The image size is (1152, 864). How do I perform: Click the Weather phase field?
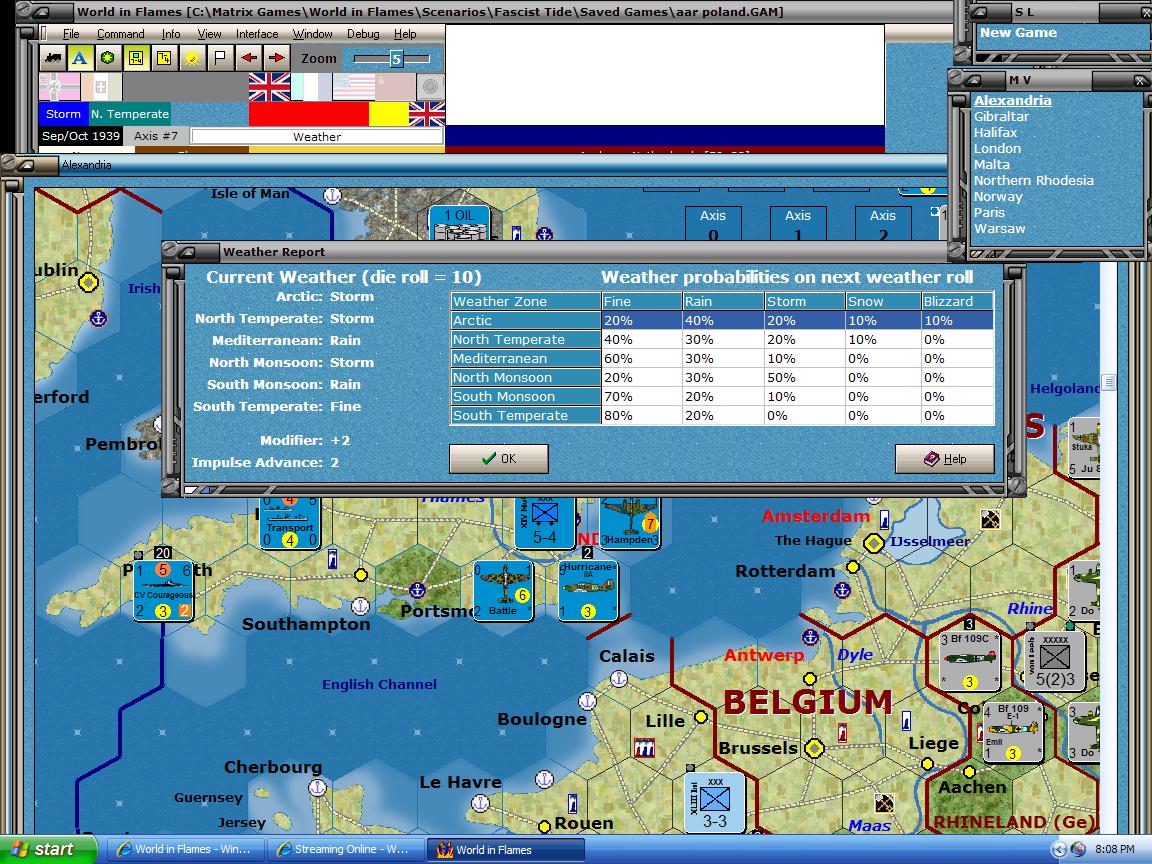[x=317, y=137]
